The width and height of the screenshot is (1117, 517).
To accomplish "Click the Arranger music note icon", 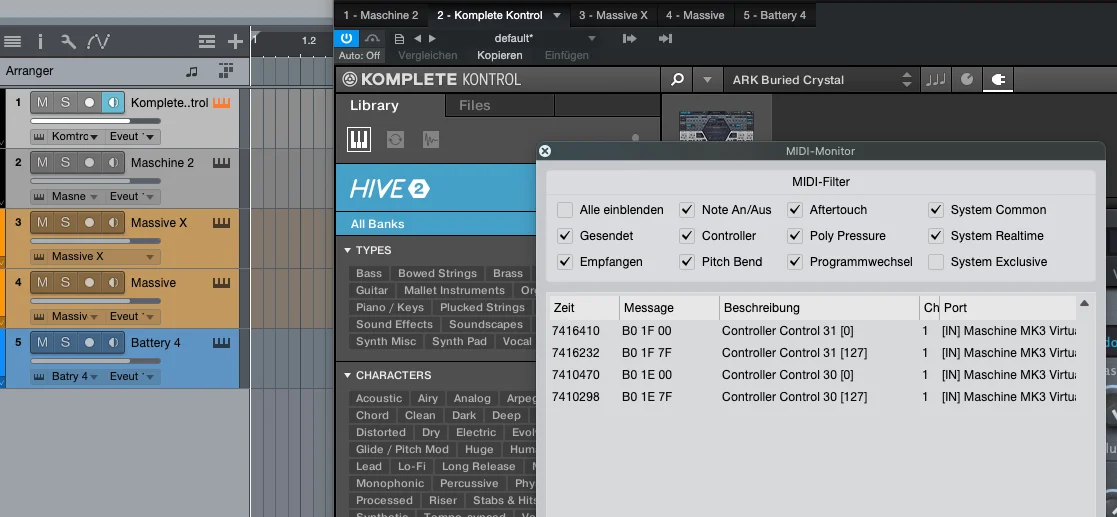I will [191, 71].
